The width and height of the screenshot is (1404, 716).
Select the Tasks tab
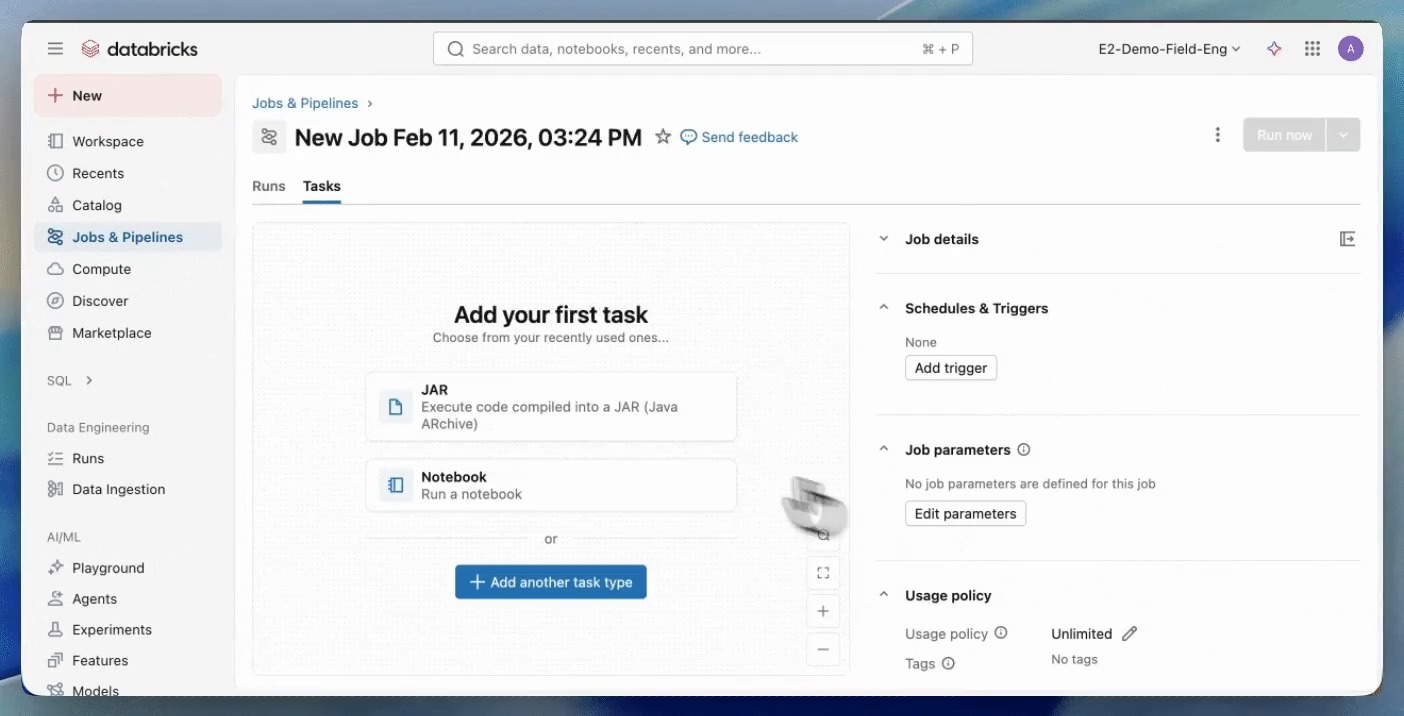[322, 186]
